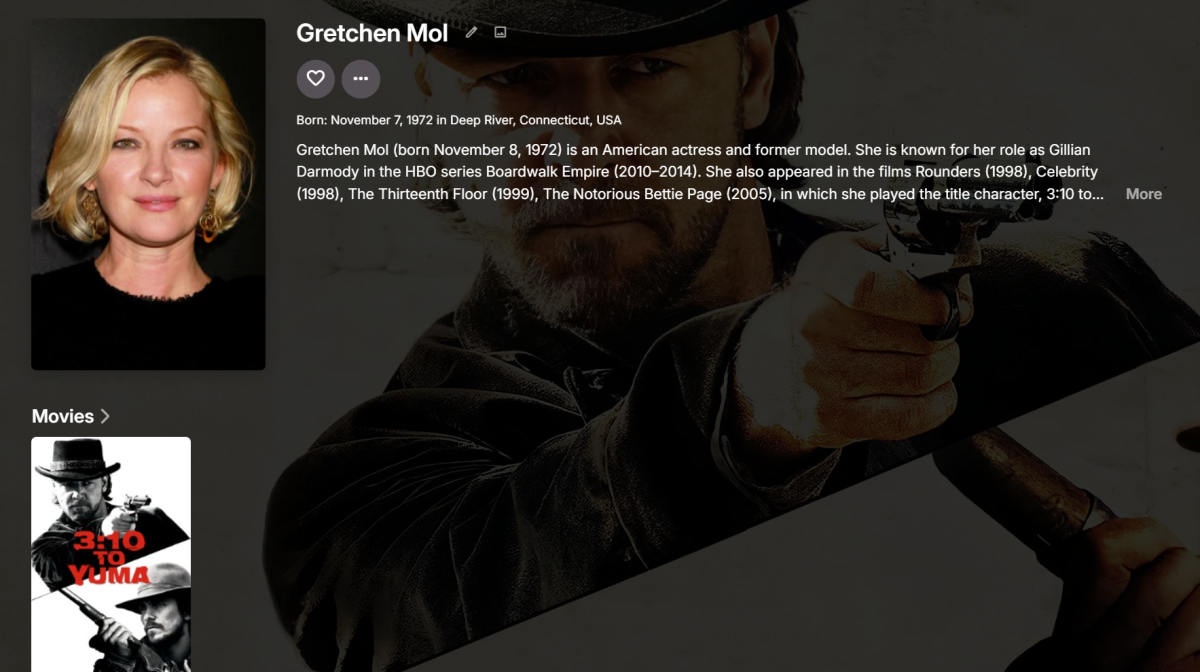Open the image editor icon next to the name
The image size is (1200, 672).
(x=500, y=32)
